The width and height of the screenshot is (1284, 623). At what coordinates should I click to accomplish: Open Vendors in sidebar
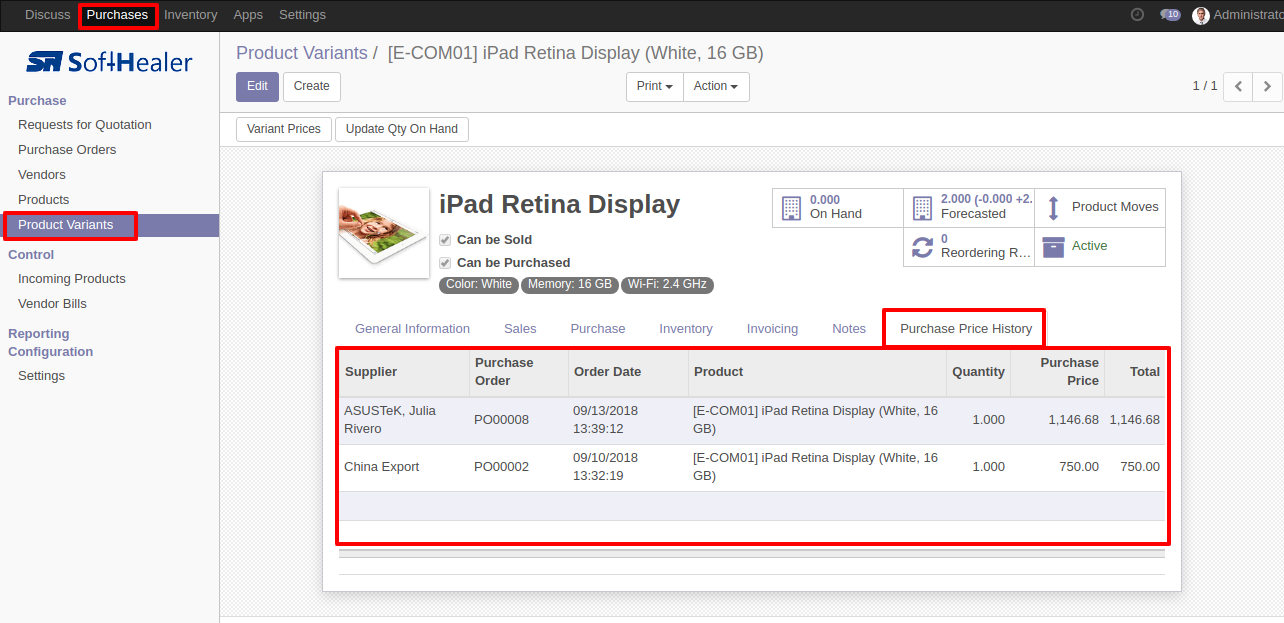coord(42,175)
